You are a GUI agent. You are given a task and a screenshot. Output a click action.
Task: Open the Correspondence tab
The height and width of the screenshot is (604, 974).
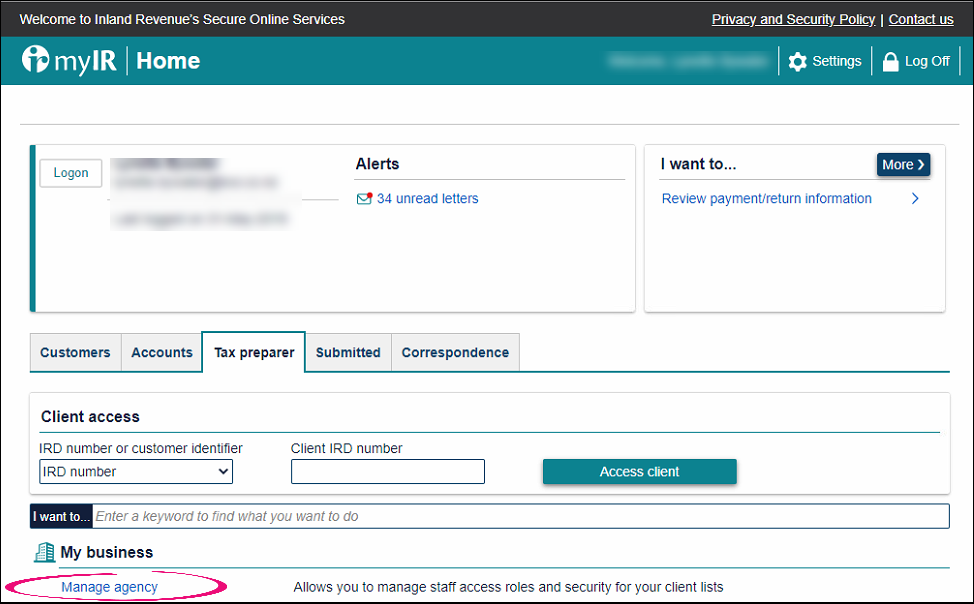[x=455, y=352]
